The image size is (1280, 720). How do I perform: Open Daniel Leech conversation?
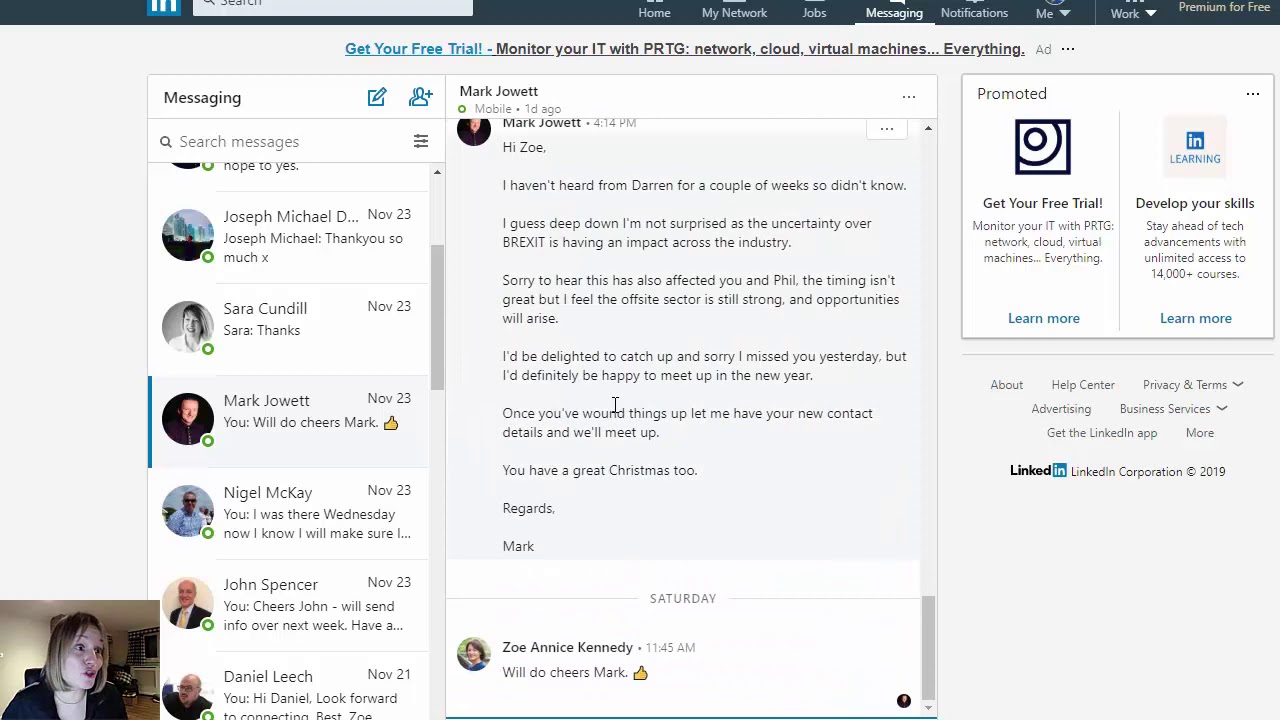tap(288, 687)
